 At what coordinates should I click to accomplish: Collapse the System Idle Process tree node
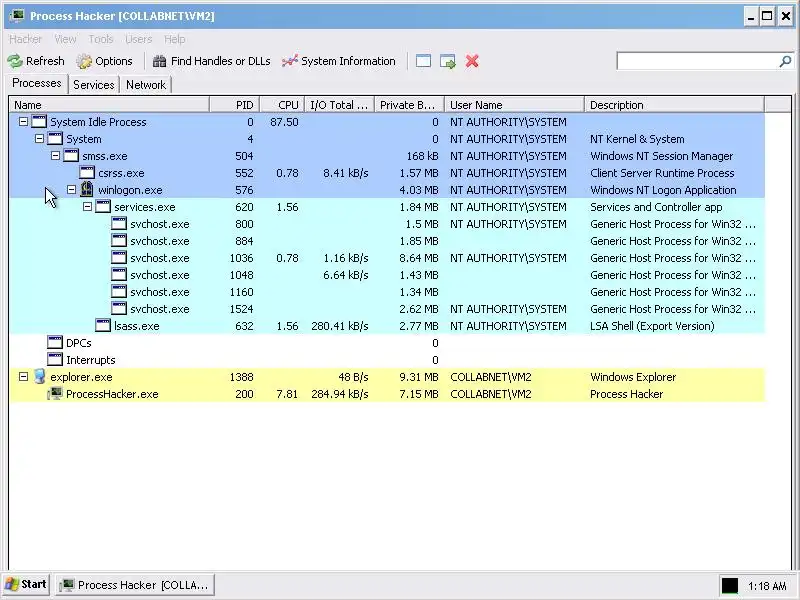(23, 122)
